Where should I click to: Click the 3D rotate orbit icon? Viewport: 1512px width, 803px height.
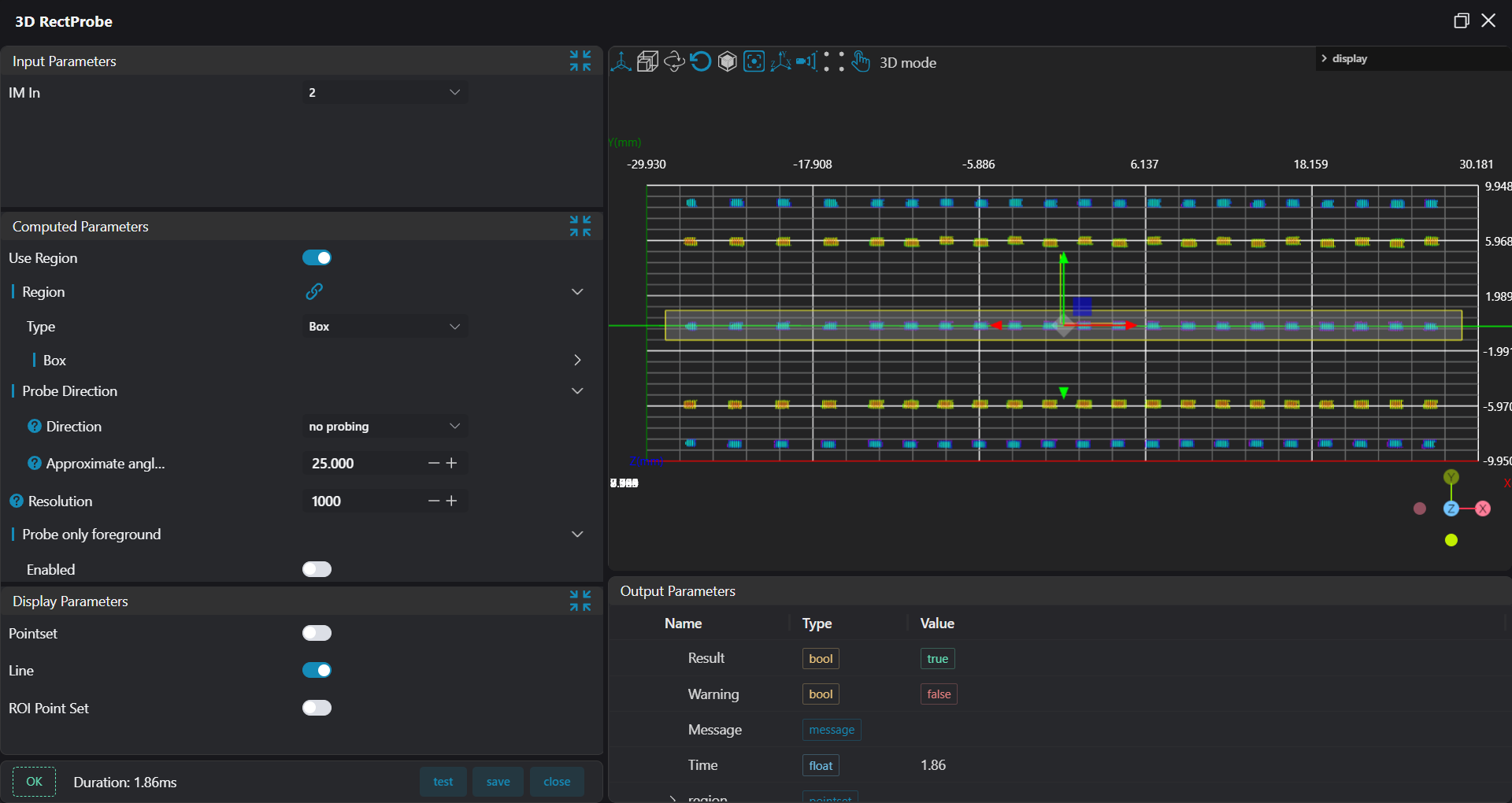(x=674, y=61)
